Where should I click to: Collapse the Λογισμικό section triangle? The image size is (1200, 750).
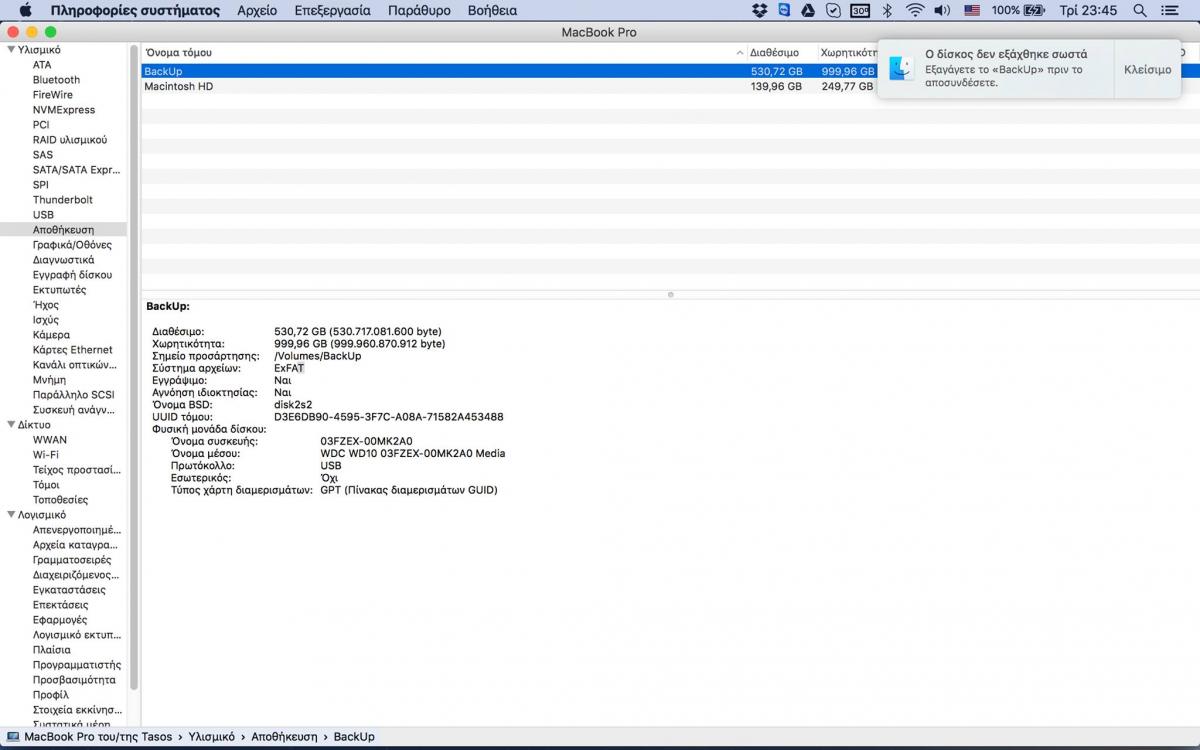click(11, 514)
